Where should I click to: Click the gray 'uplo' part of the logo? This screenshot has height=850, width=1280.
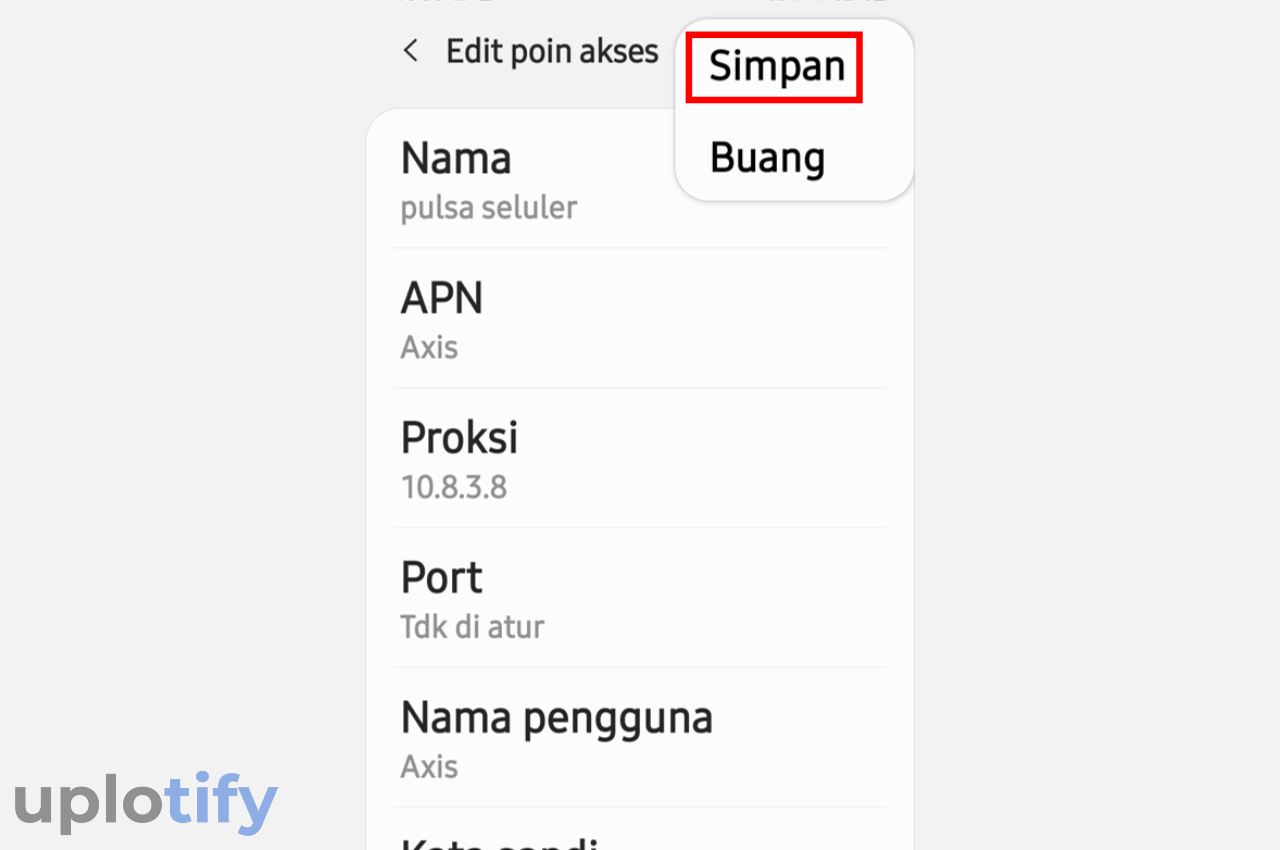click(x=90, y=803)
